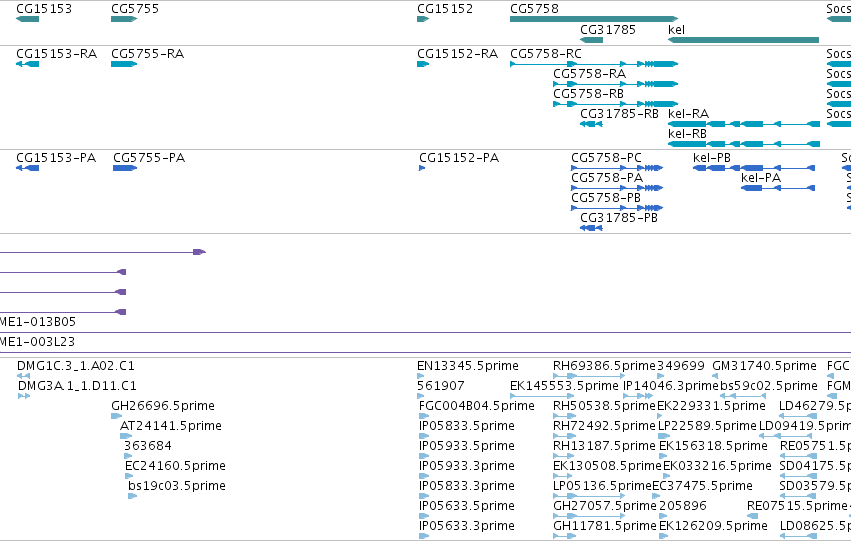The height and width of the screenshot is (541, 851).
Task: Select transcript CG5758-RB
Action: click(615, 104)
